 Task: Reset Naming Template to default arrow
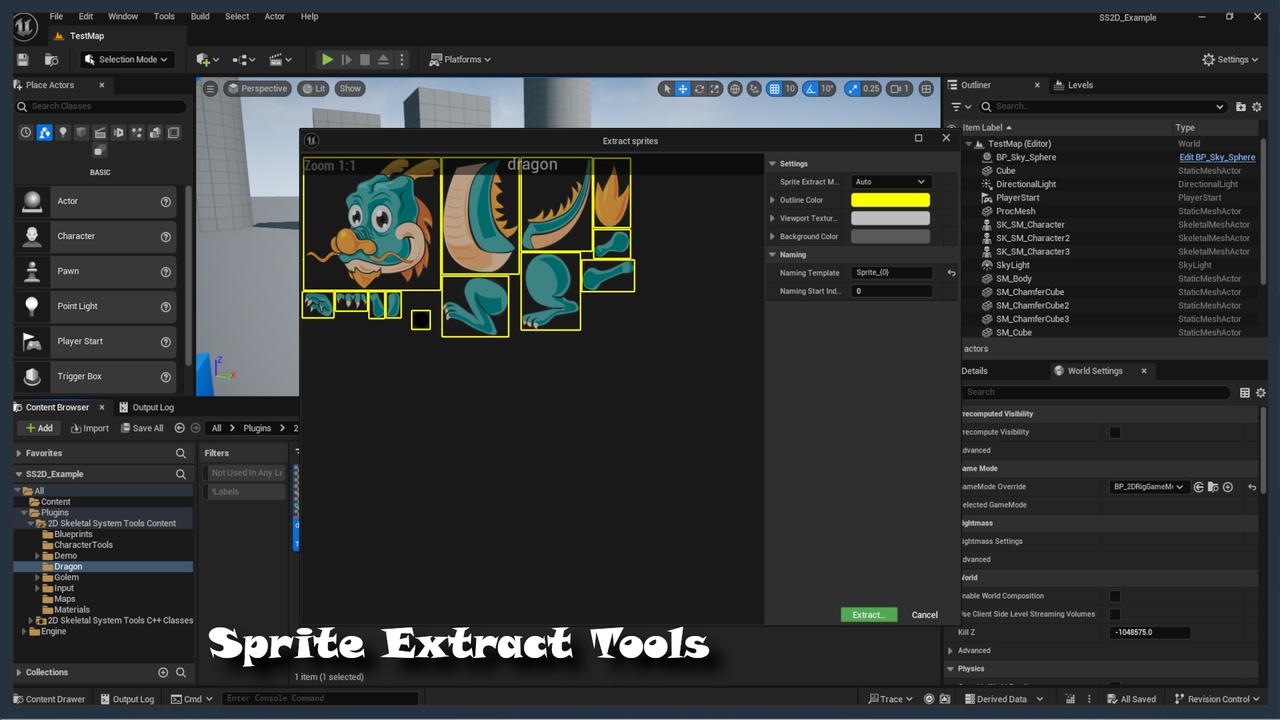coord(951,273)
